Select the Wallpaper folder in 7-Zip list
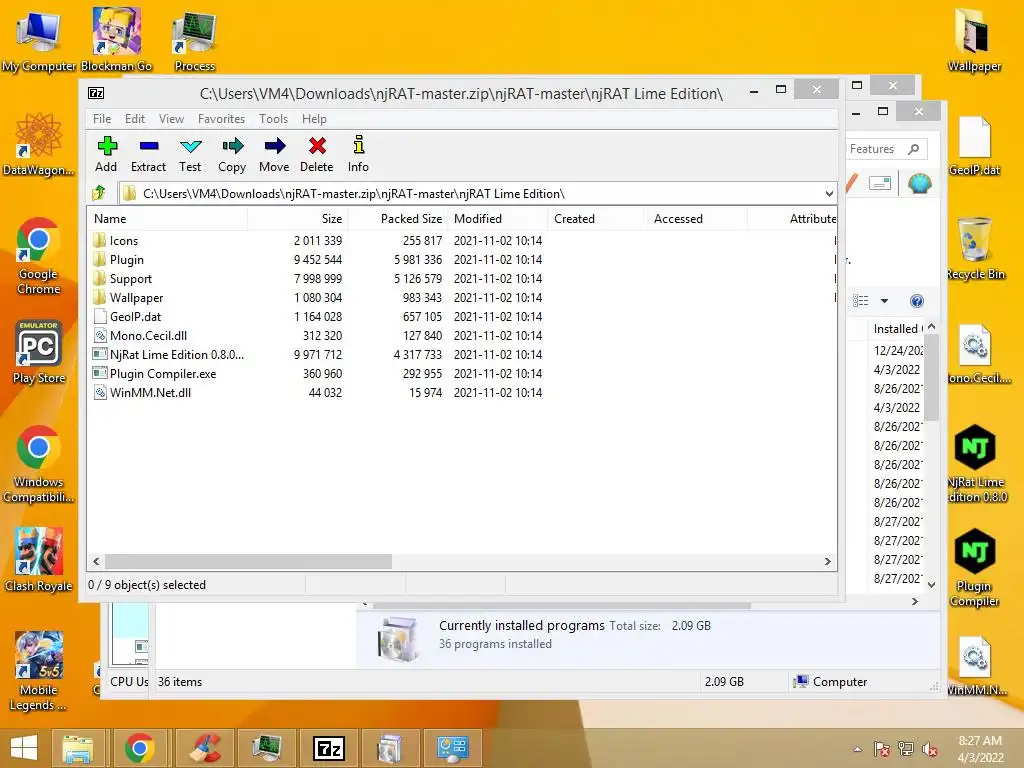 click(461, 297)
